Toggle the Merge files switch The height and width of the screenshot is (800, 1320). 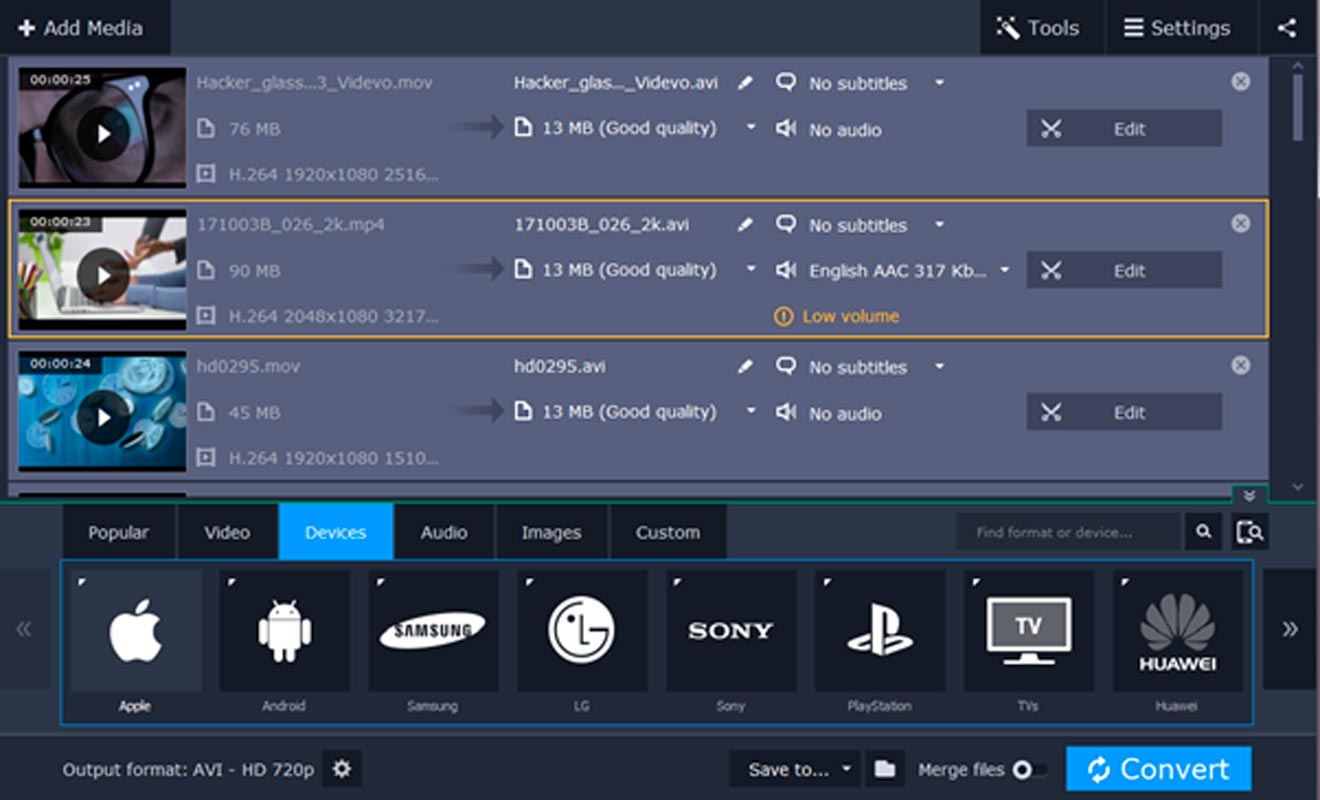(1029, 770)
